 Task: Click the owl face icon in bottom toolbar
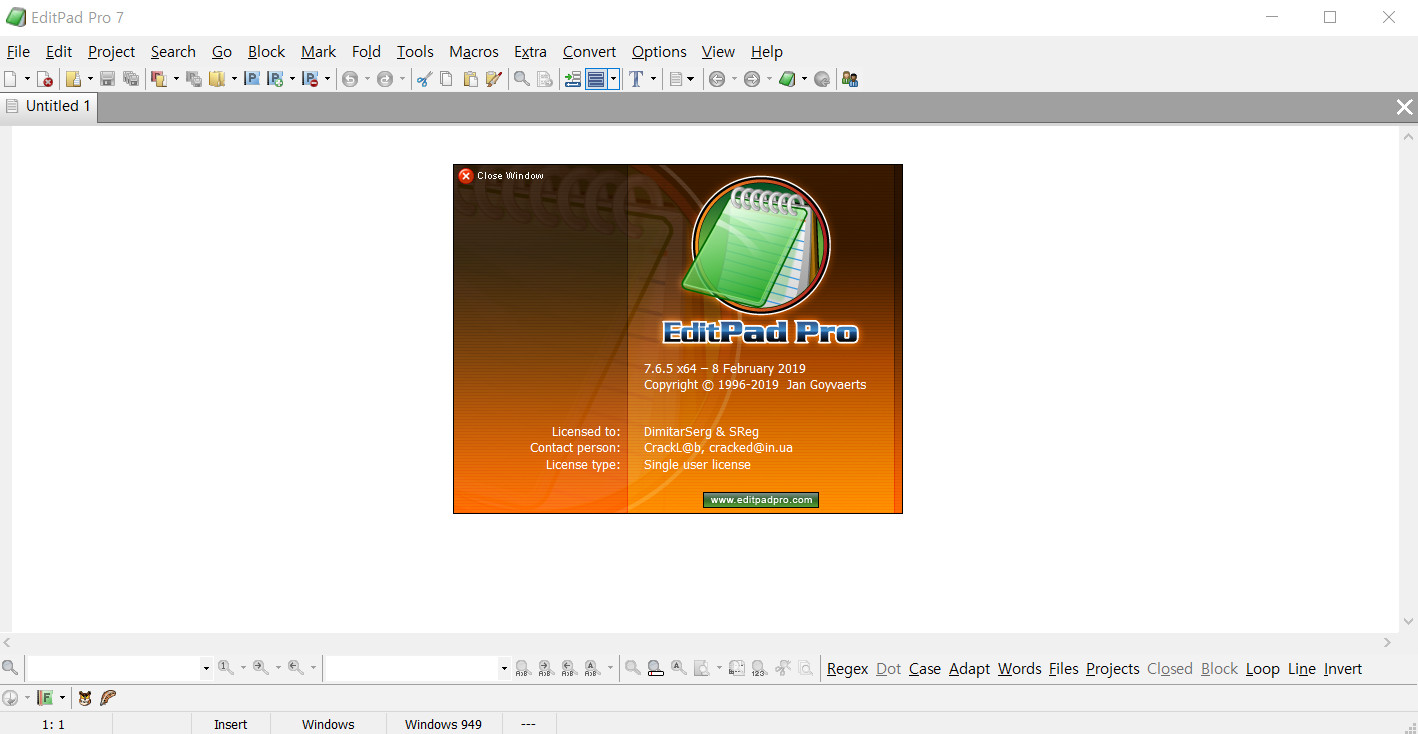pyautogui.click(x=85, y=697)
